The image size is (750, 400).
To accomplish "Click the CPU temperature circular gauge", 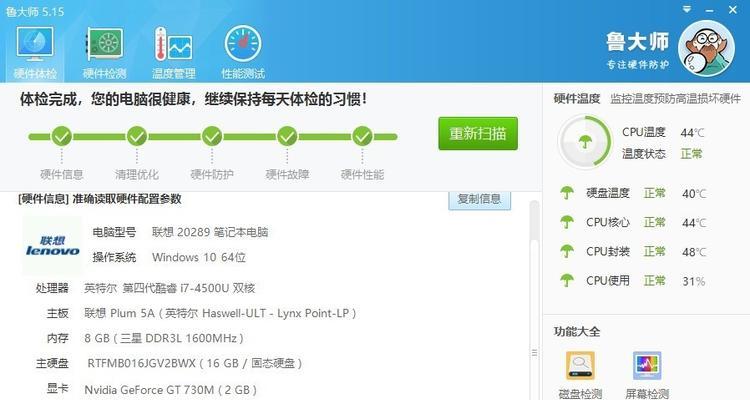I will click(585, 142).
